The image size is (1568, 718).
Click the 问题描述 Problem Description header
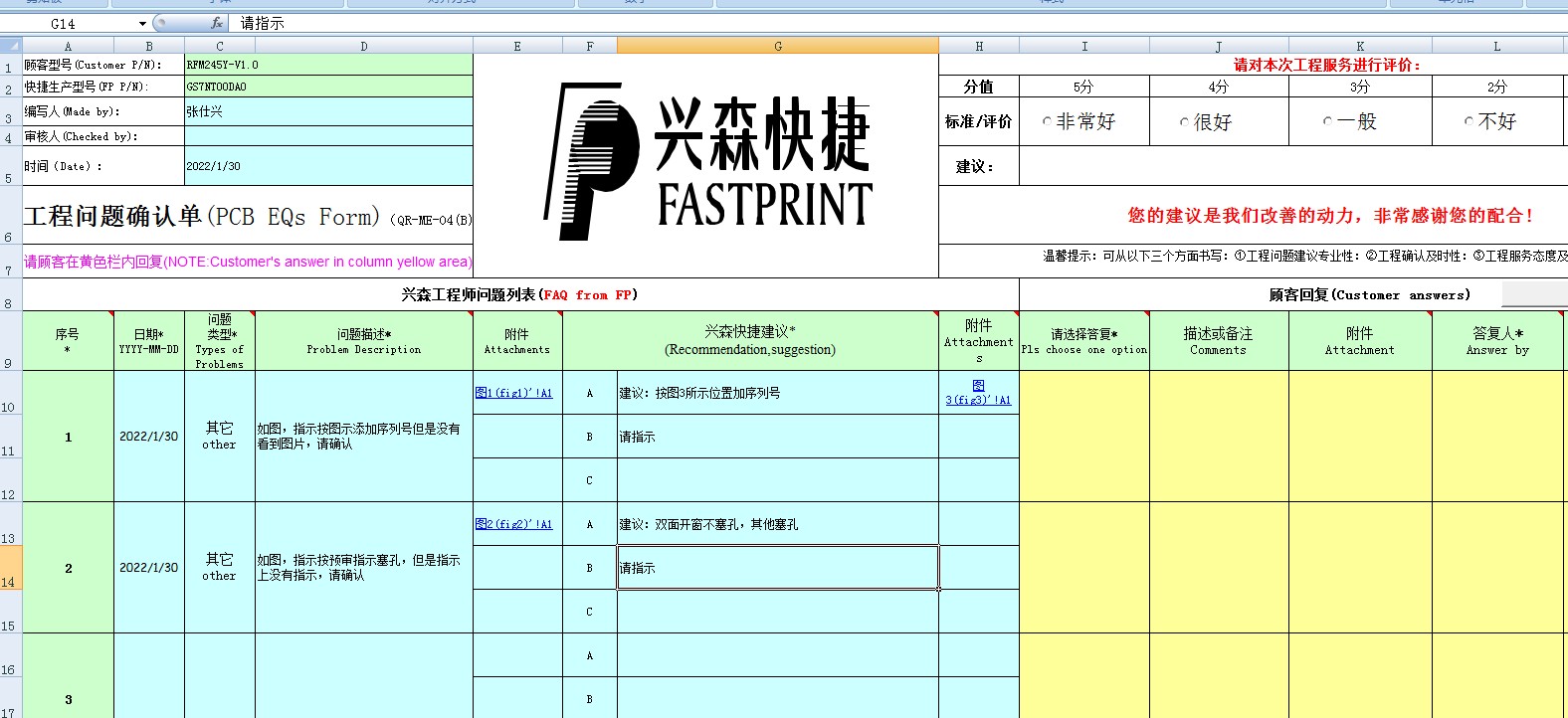coord(364,341)
